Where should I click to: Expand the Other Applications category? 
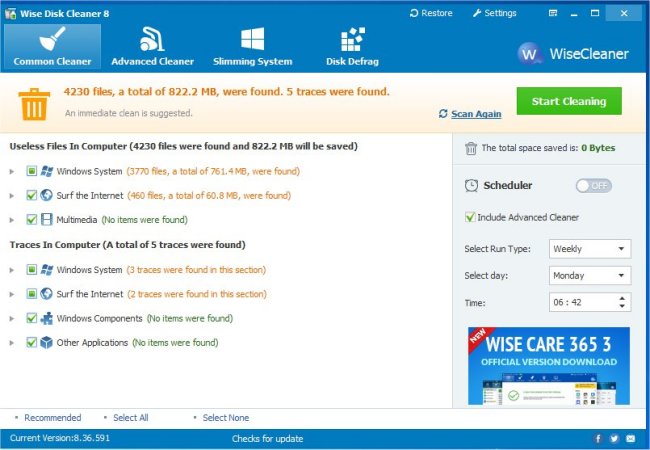click(x=12, y=343)
